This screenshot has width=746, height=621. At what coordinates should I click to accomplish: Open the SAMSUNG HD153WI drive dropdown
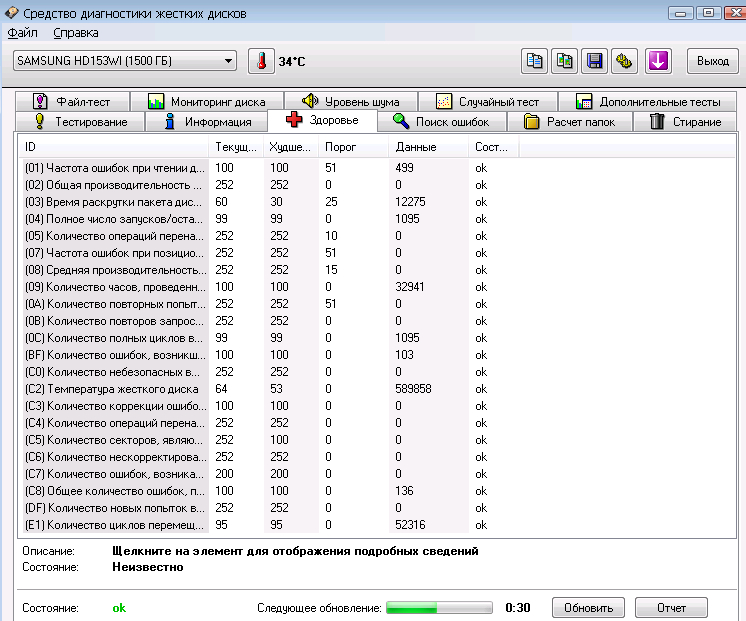(x=125, y=61)
